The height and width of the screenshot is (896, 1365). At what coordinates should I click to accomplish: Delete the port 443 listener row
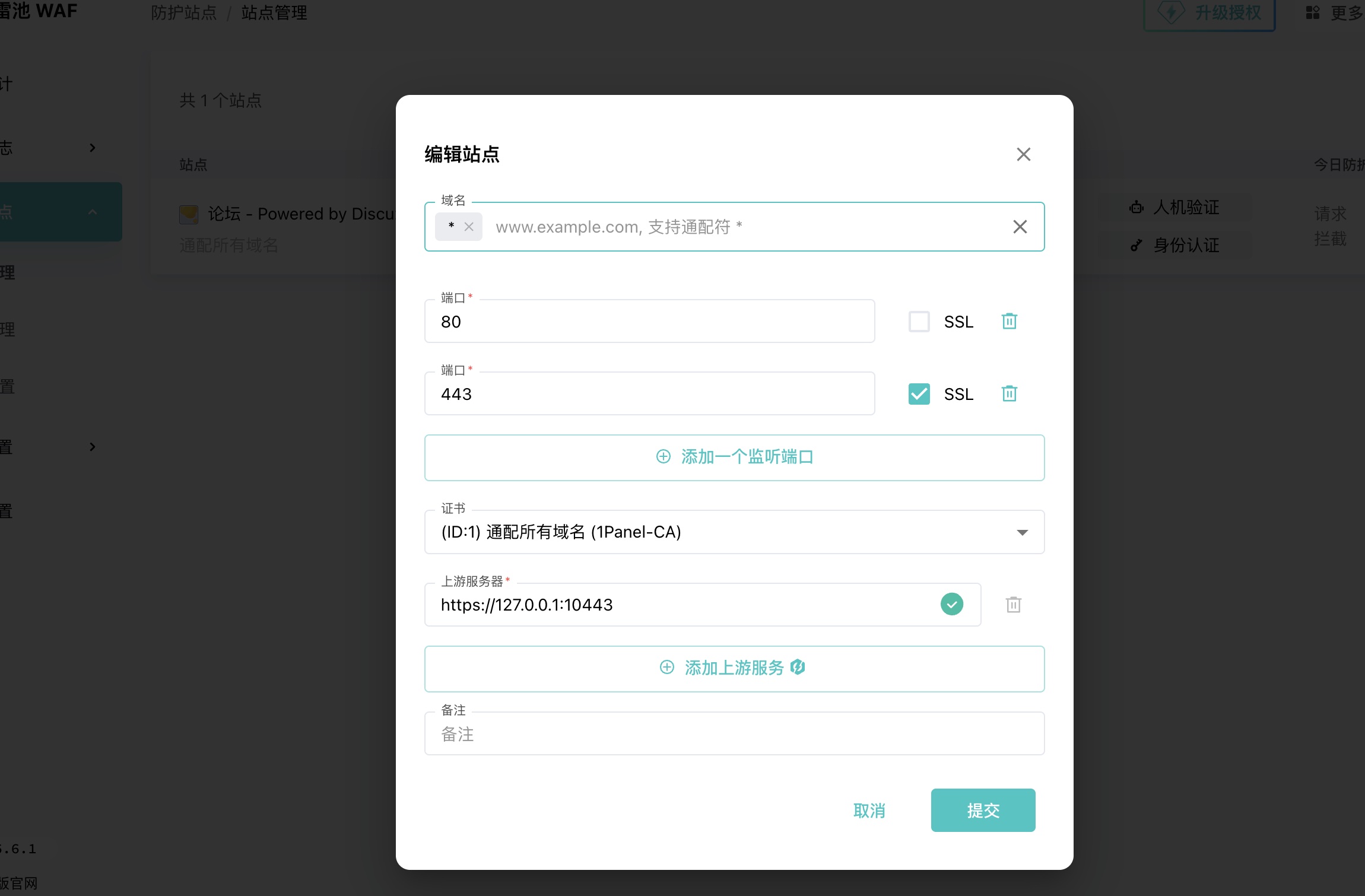(1009, 393)
